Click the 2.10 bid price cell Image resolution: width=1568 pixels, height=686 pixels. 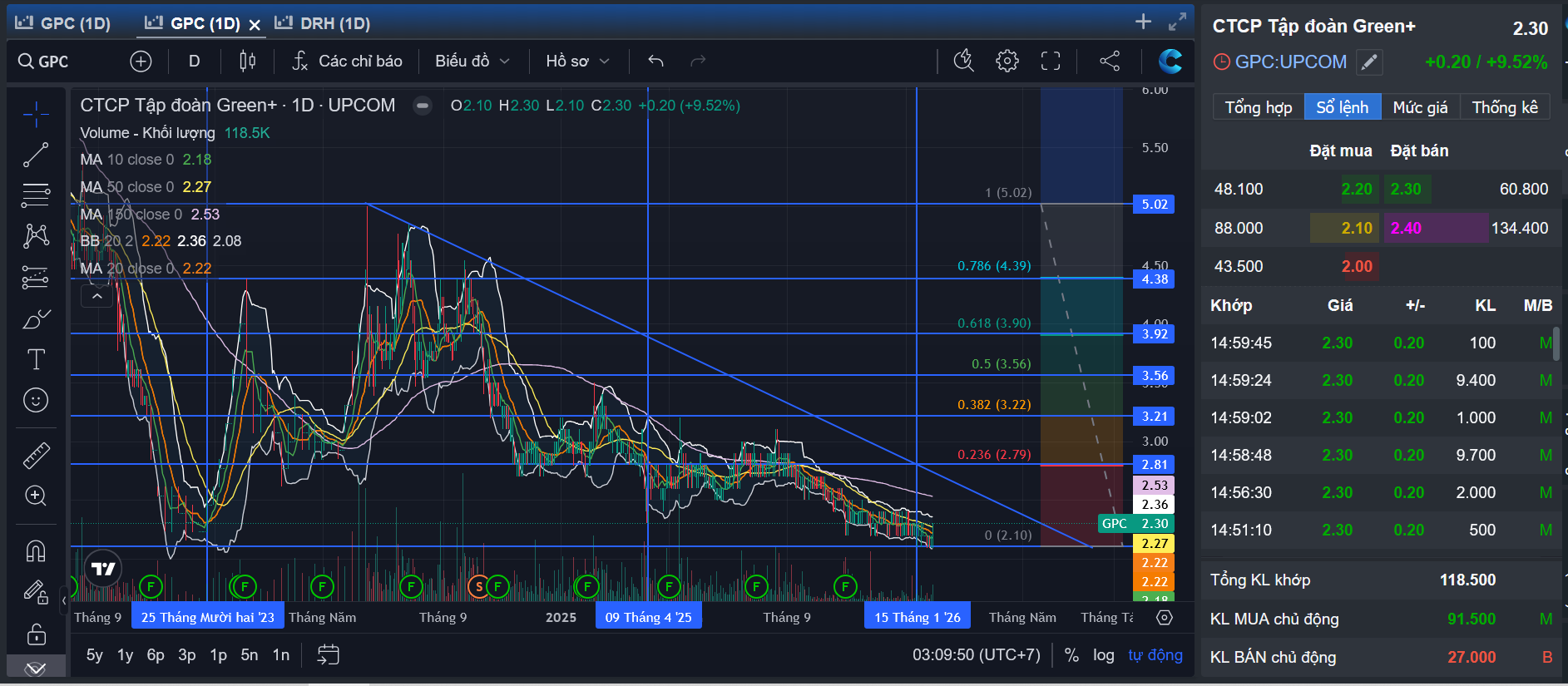pyautogui.click(x=1344, y=228)
